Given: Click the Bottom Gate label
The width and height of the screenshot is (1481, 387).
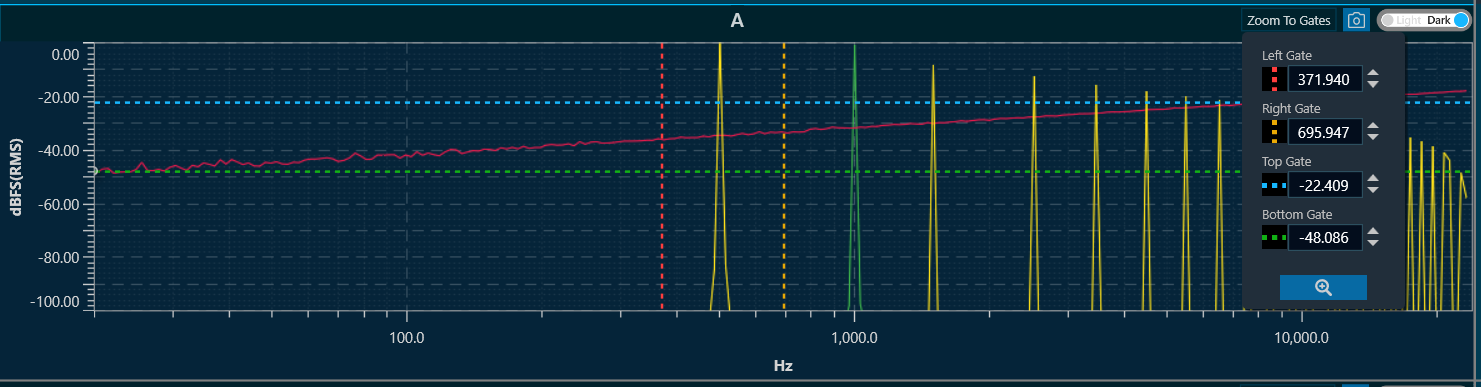Looking at the screenshot, I should point(1297,215).
